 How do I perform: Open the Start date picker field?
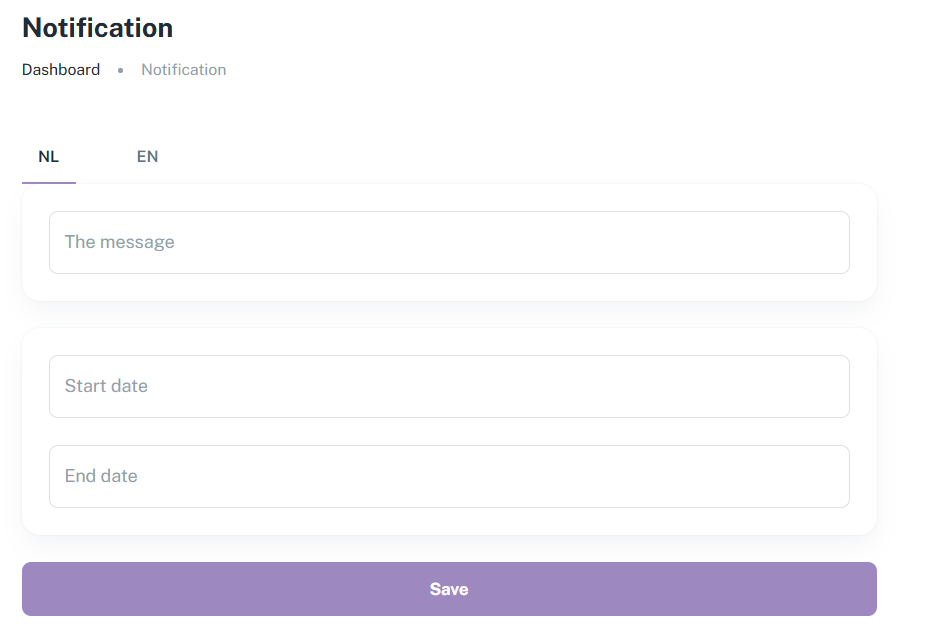click(x=449, y=386)
